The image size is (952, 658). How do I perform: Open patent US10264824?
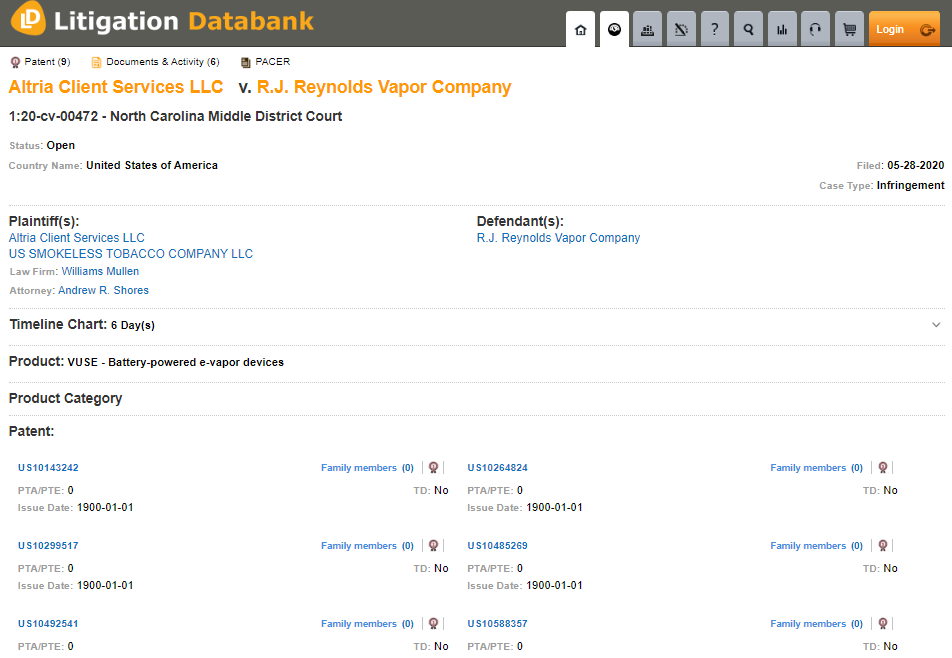[497, 467]
